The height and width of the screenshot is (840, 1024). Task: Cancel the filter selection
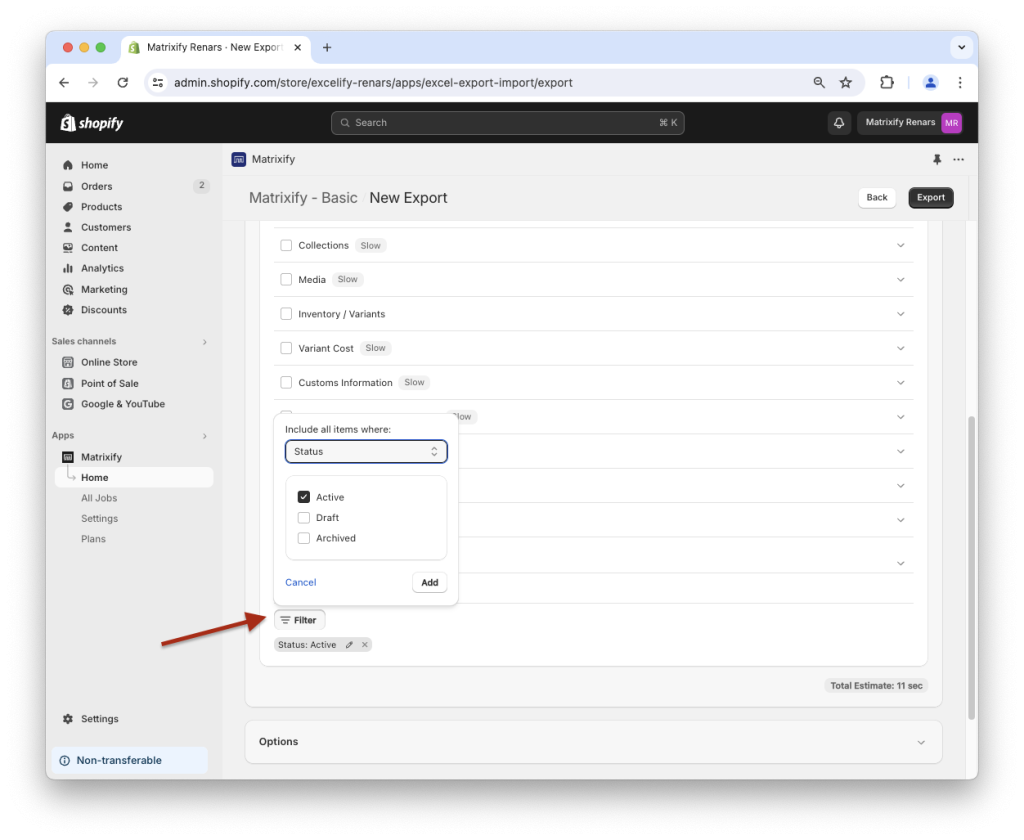coord(300,582)
